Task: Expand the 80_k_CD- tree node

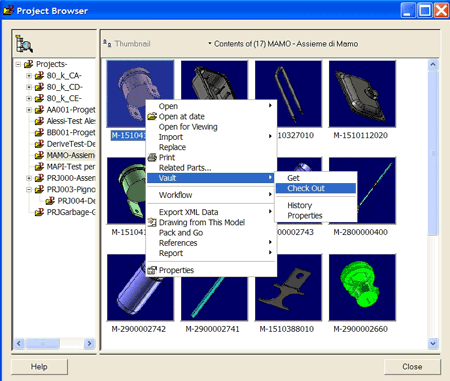Action: tap(29, 87)
